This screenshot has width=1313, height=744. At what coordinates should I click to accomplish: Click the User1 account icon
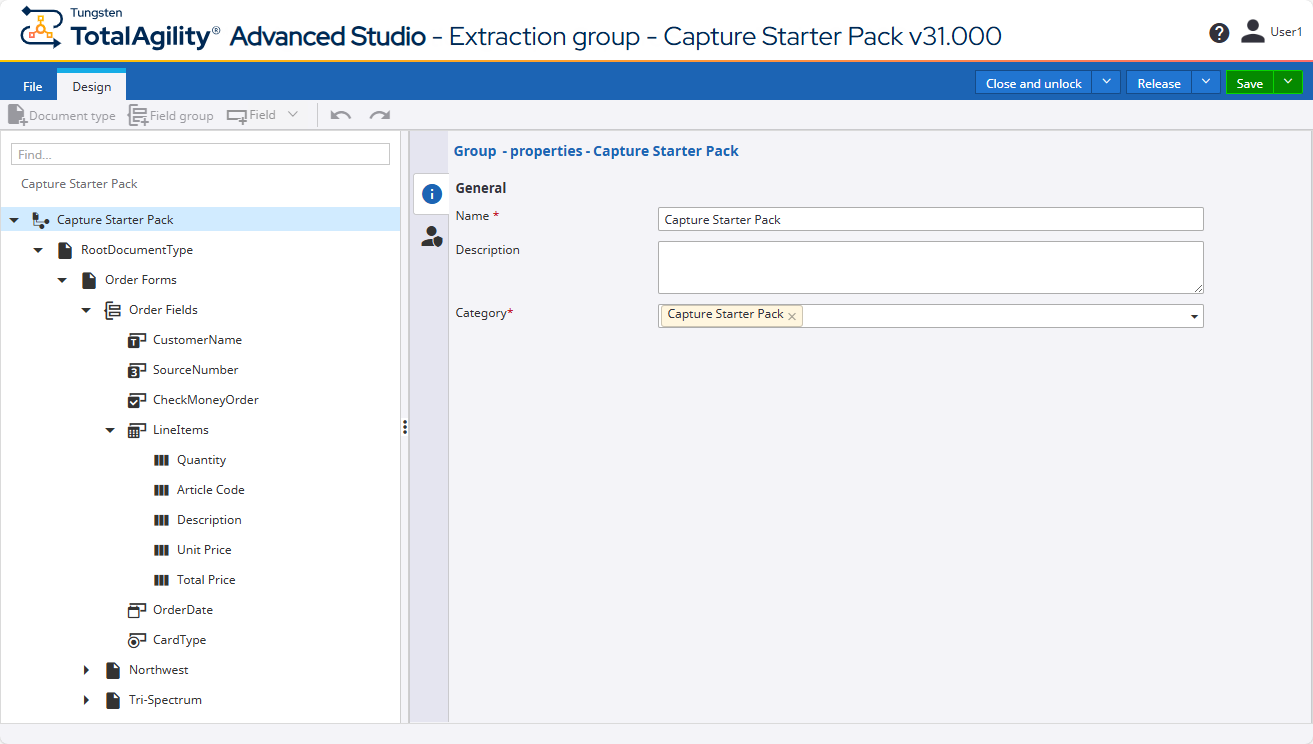coord(1252,31)
